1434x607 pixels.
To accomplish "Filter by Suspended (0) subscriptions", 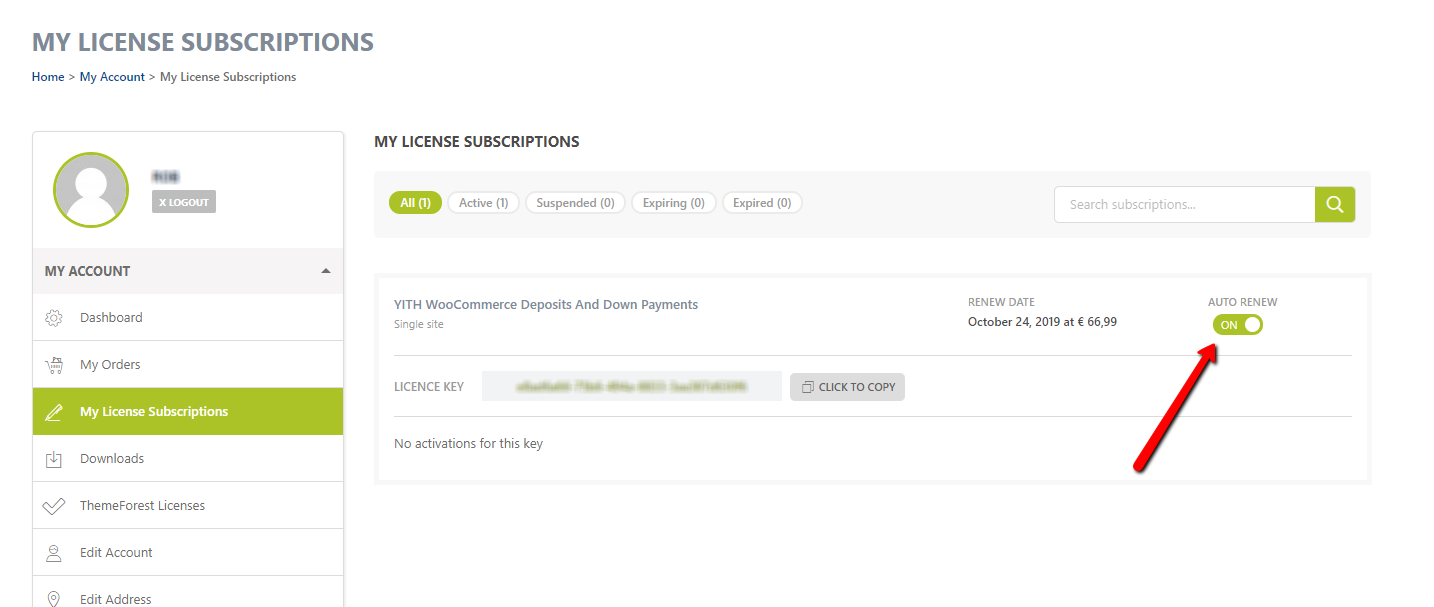I will (x=575, y=203).
